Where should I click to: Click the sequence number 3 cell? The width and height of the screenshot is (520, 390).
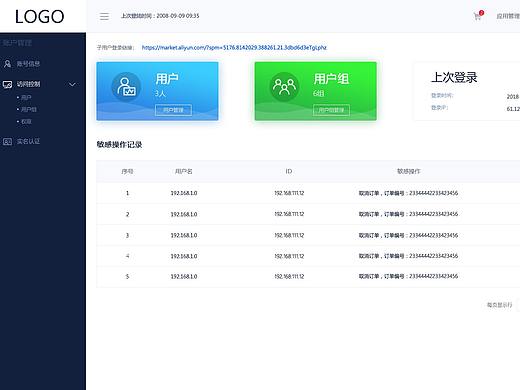tap(127, 235)
